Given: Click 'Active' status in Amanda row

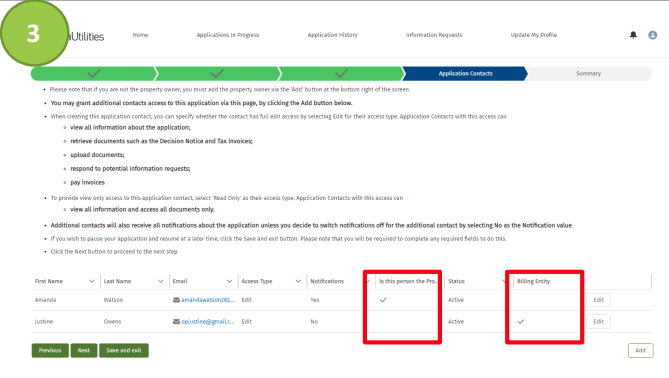Looking at the screenshot, I should pos(456,300).
